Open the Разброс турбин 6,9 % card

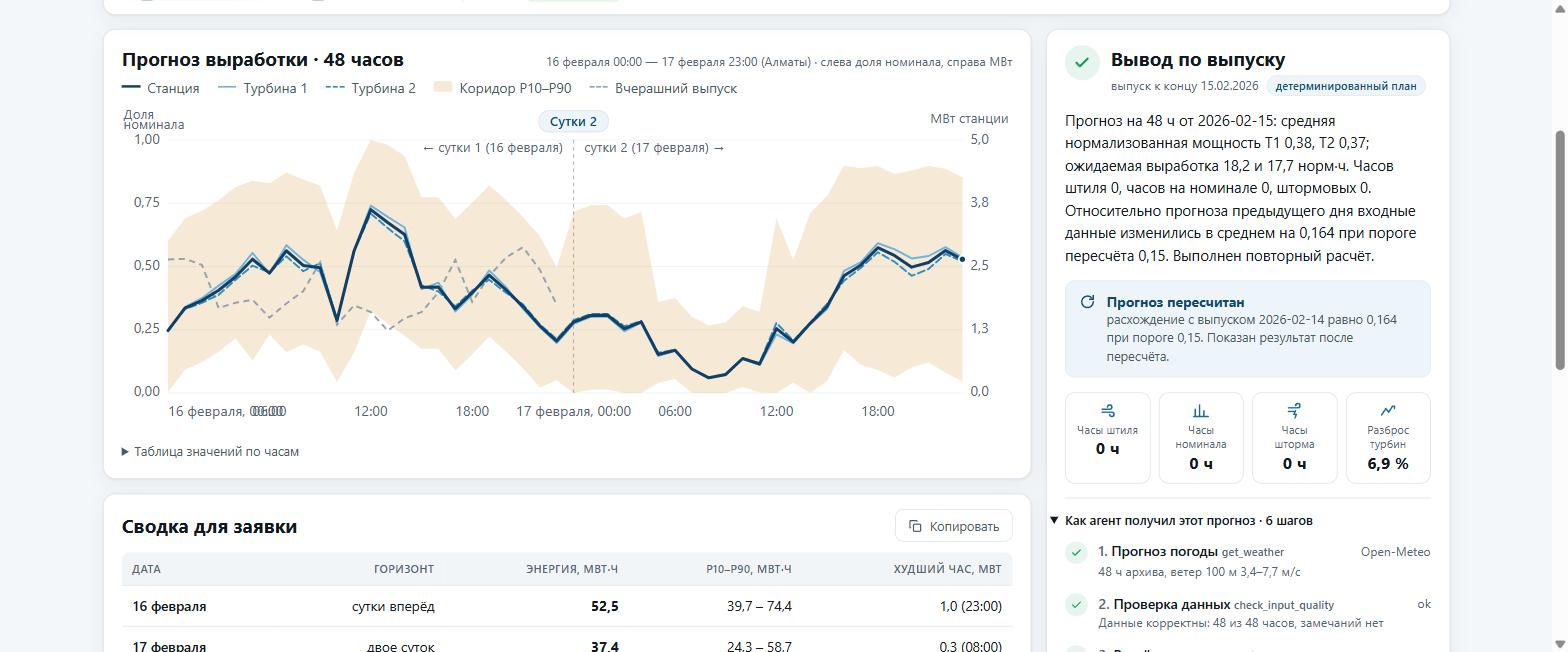(1388, 438)
